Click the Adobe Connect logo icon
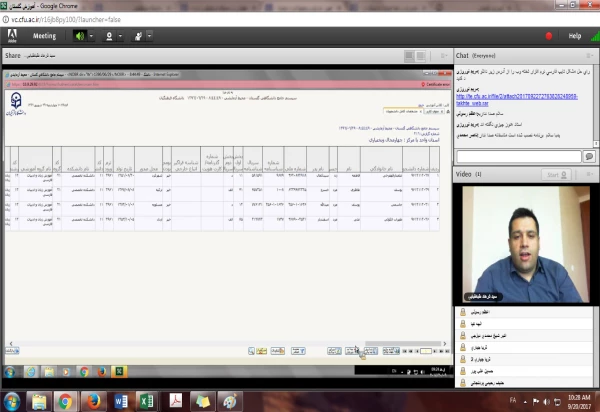Image resolution: width=600 pixels, height=412 pixels. click(12, 35)
